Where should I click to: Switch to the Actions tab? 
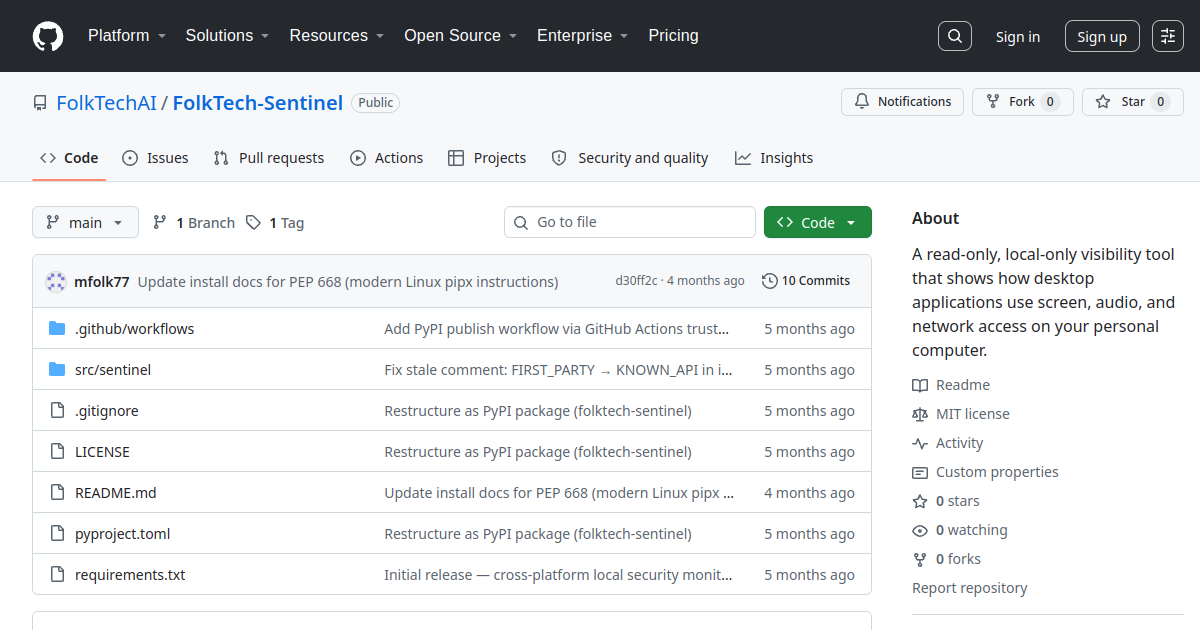pyautogui.click(x=387, y=158)
